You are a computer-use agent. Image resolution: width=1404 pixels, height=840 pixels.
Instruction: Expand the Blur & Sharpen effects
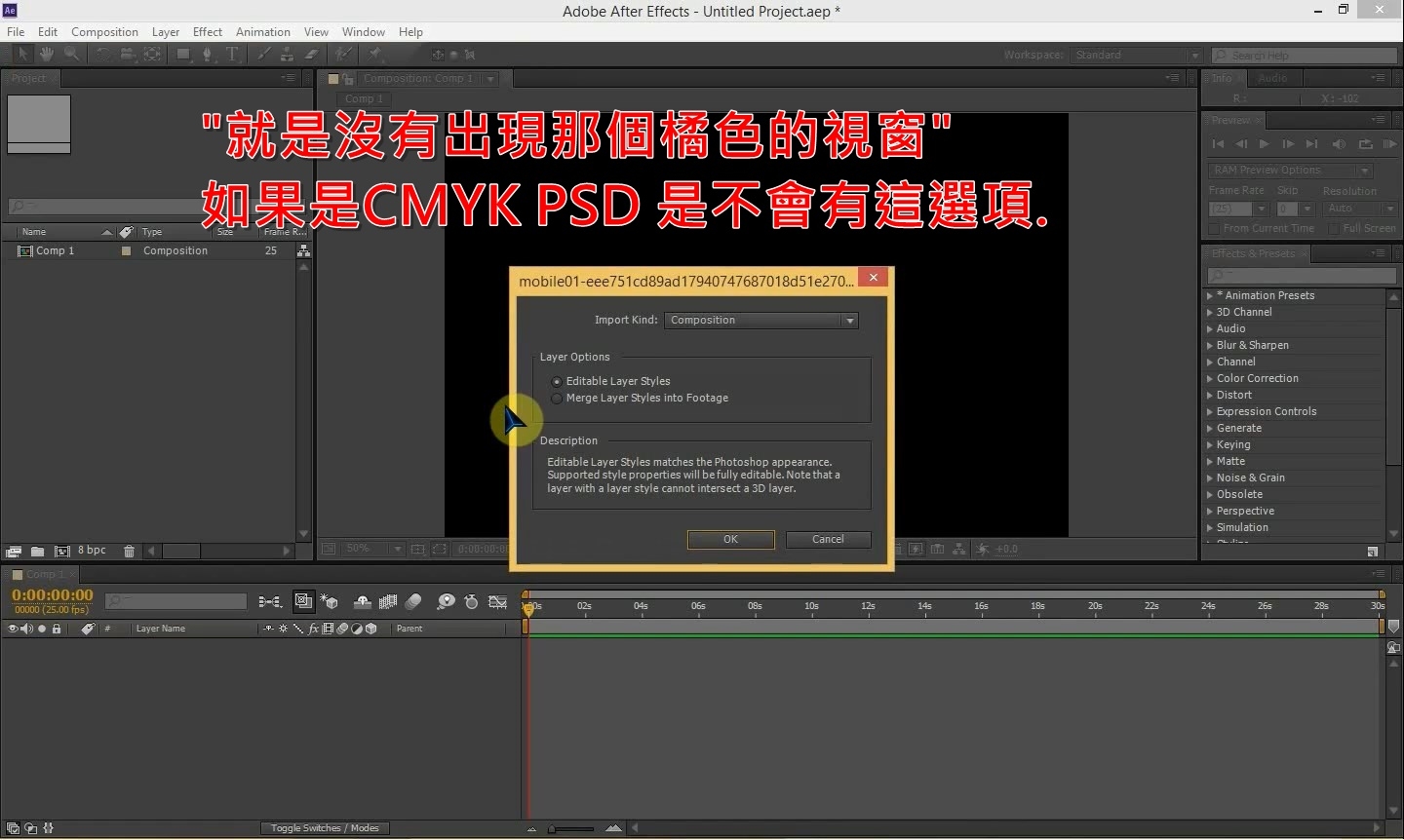pos(1210,345)
